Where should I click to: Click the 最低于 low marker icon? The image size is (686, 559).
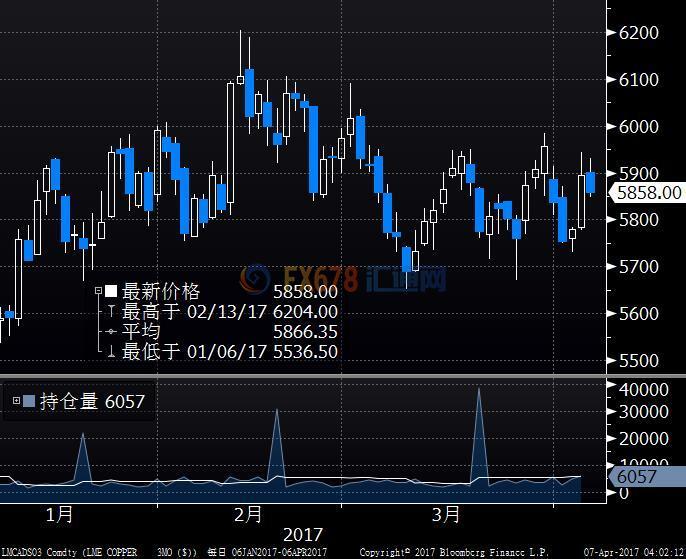(110, 351)
